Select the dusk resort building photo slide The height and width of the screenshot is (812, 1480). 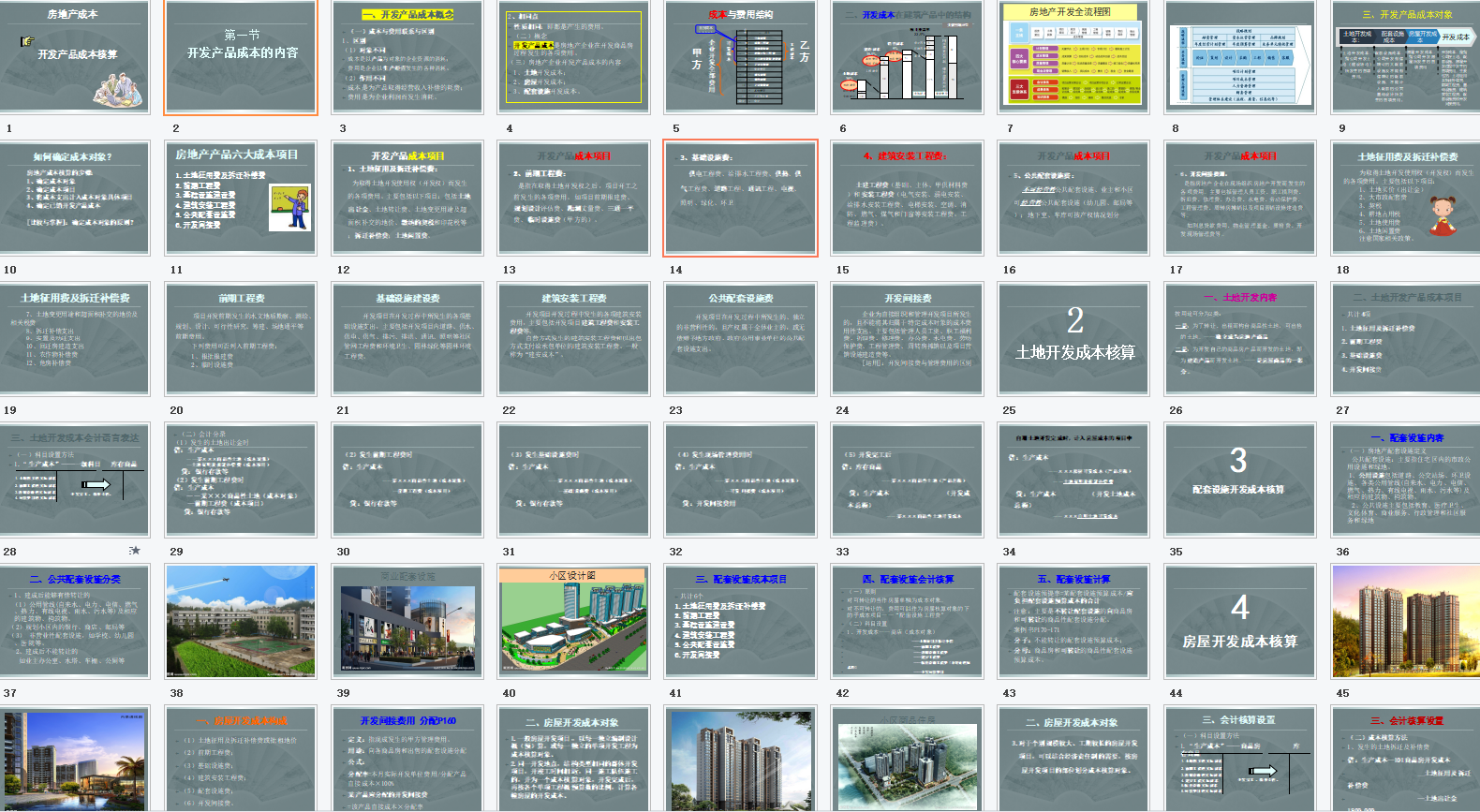tap(74, 759)
